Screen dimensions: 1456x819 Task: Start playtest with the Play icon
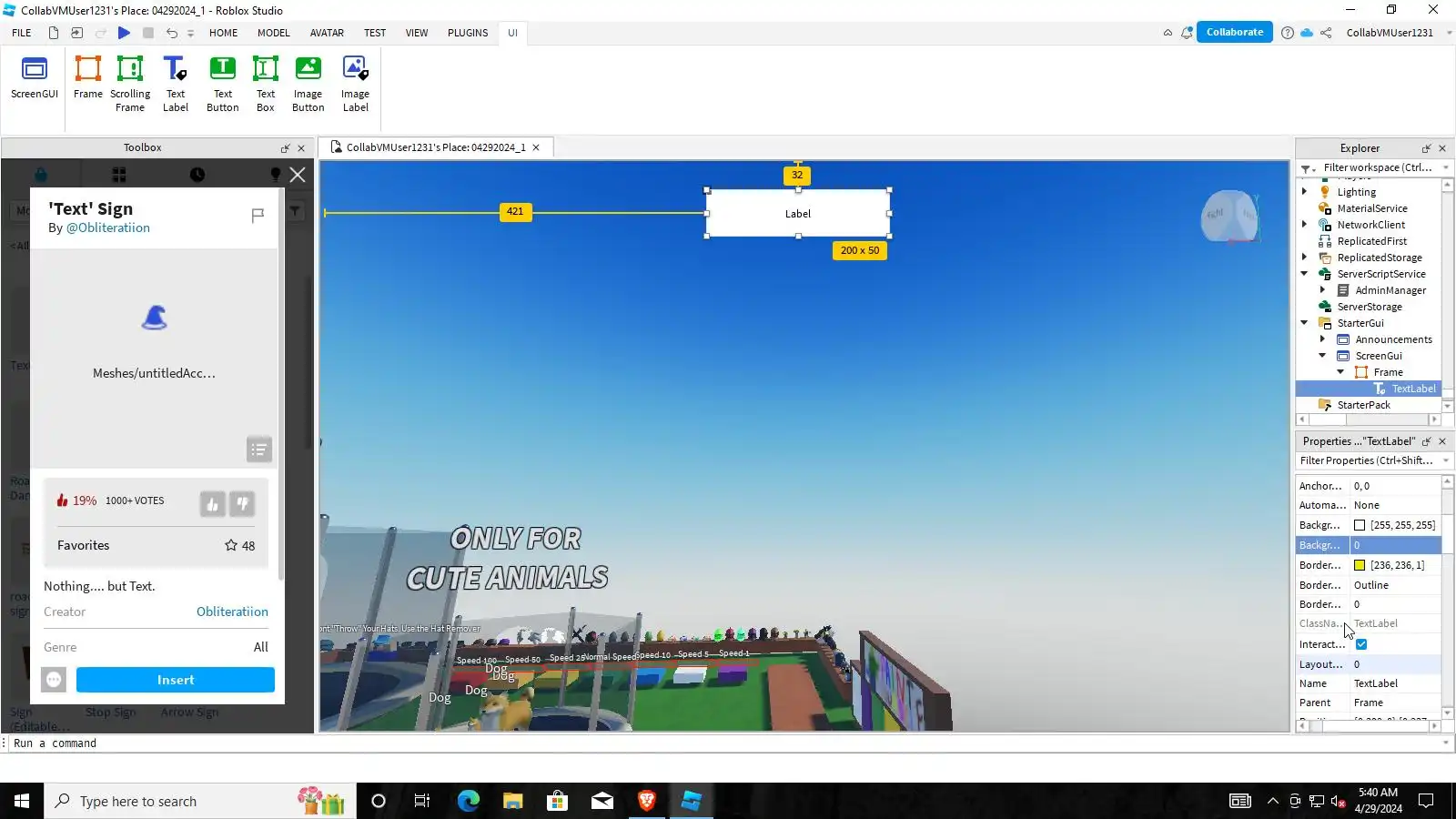click(x=124, y=33)
